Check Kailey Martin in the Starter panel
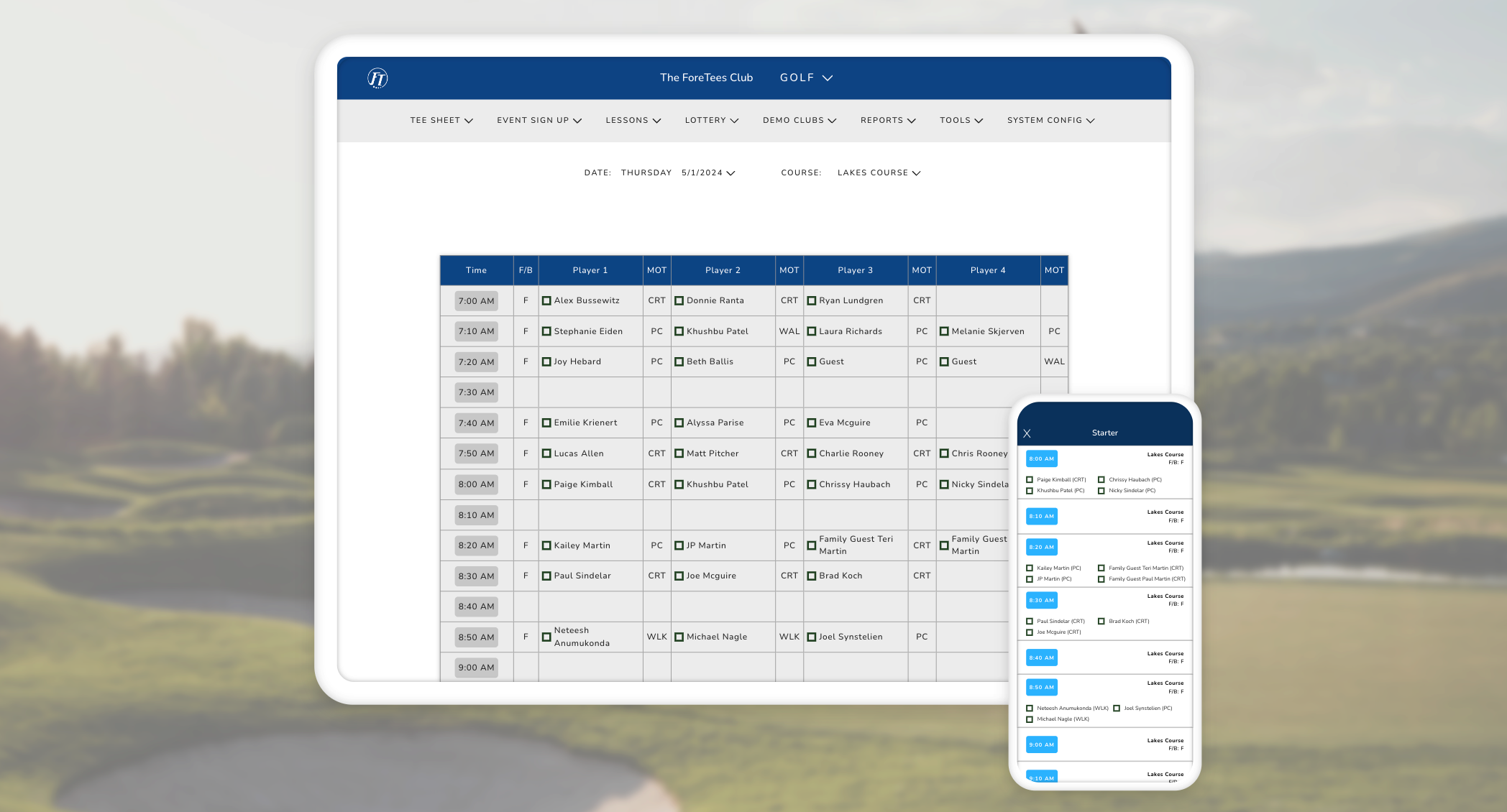The width and height of the screenshot is (1507, 812). pyautogui.click(x=1029, y=568)
